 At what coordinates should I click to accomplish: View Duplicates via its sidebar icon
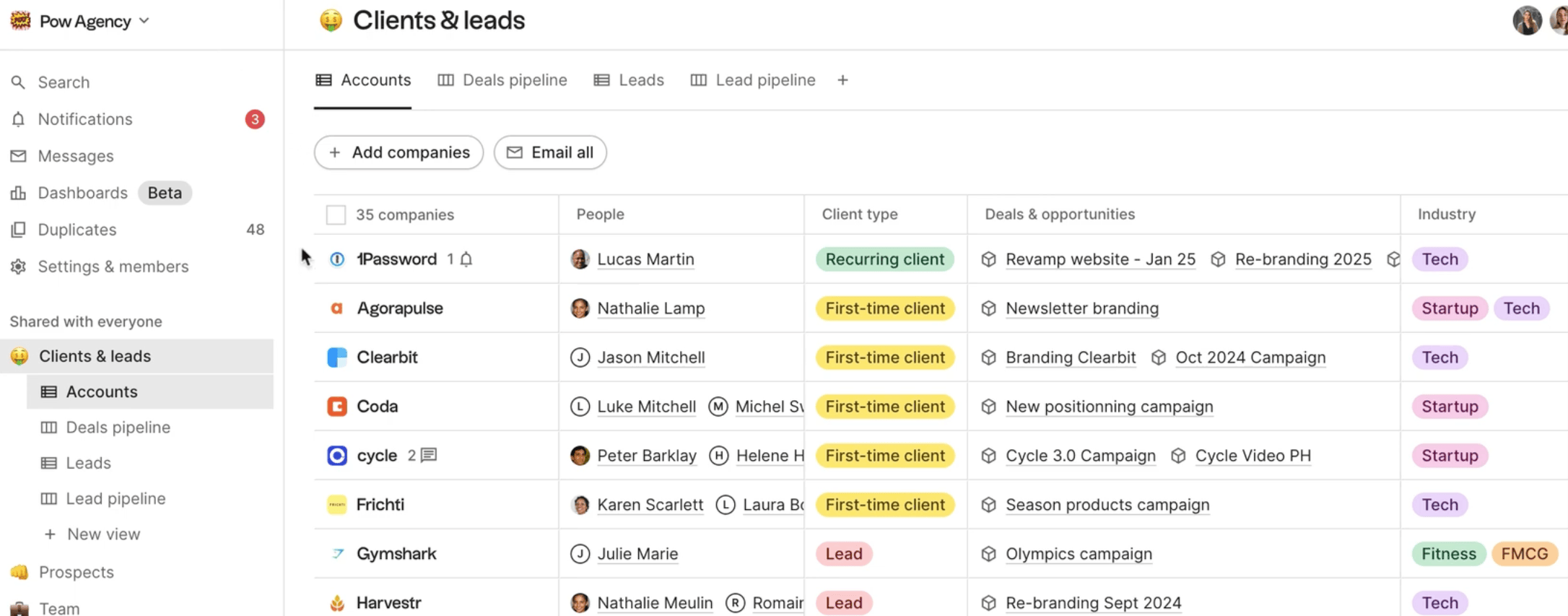click(x=18, y=229)
